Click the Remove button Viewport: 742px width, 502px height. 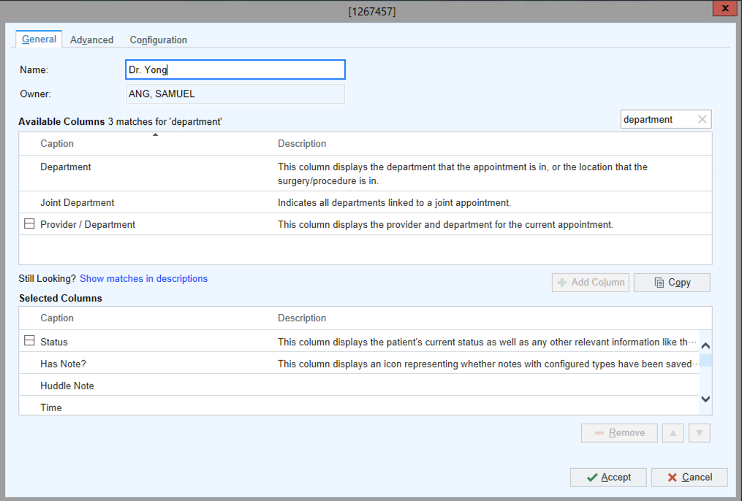click(x=619, y=433)
